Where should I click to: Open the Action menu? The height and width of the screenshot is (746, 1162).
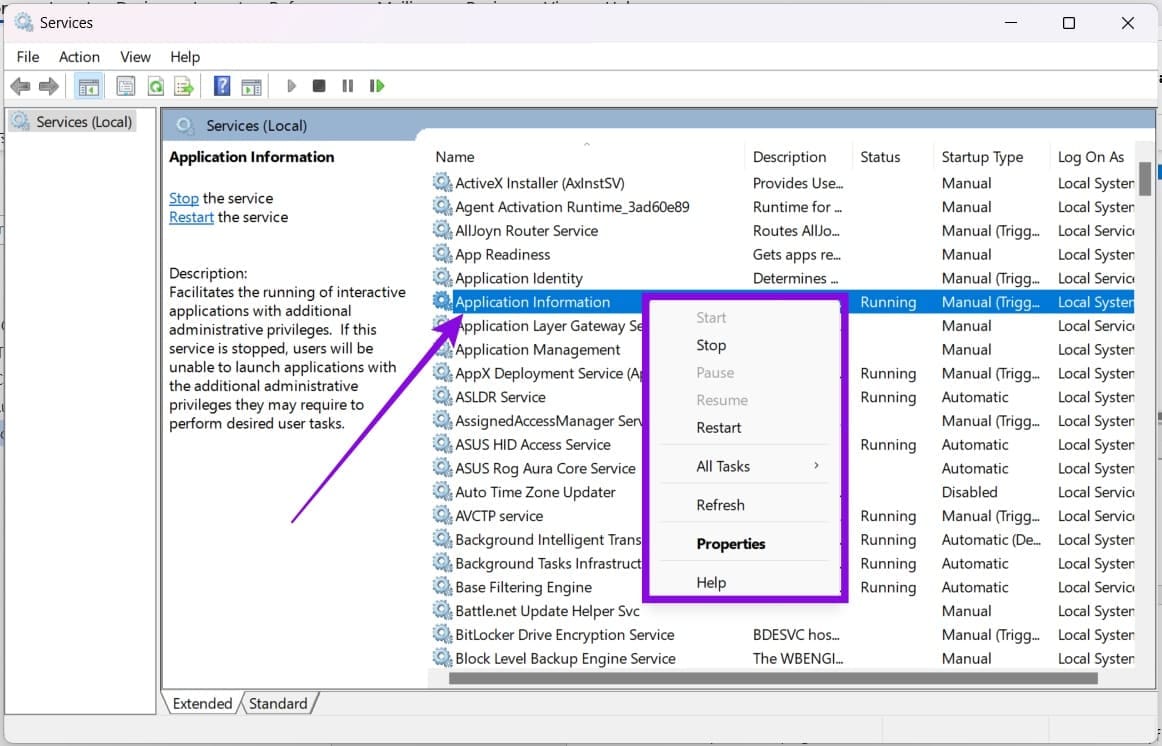[x=79, y=57]
